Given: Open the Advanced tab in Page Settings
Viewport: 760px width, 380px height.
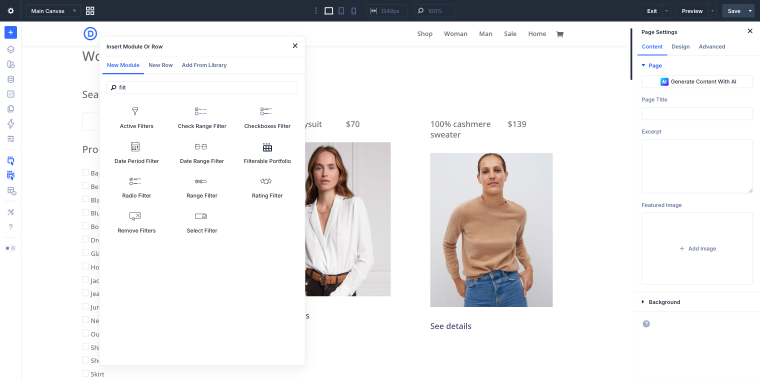Looking at the screenshot, I should [712, 47].
